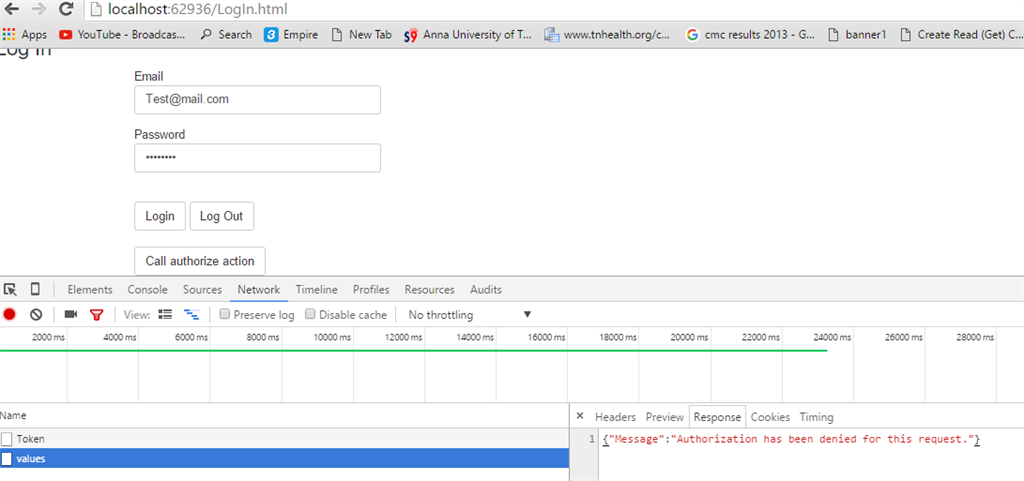
Task: Go back with the browser back arrow
Action: pos(11,9)
